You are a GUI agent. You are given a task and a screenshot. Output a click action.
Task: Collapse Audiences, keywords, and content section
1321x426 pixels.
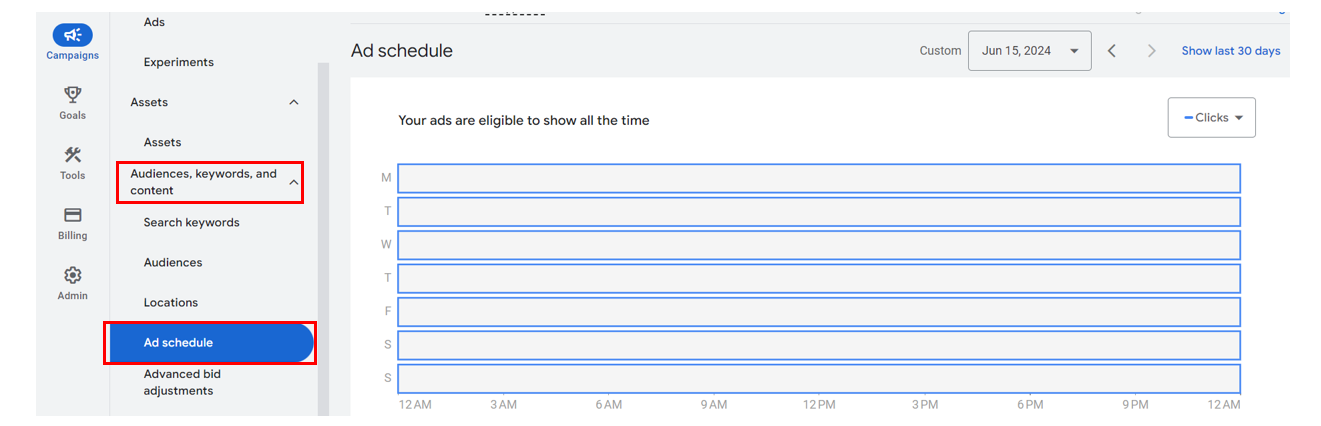(x=294, y=182)
